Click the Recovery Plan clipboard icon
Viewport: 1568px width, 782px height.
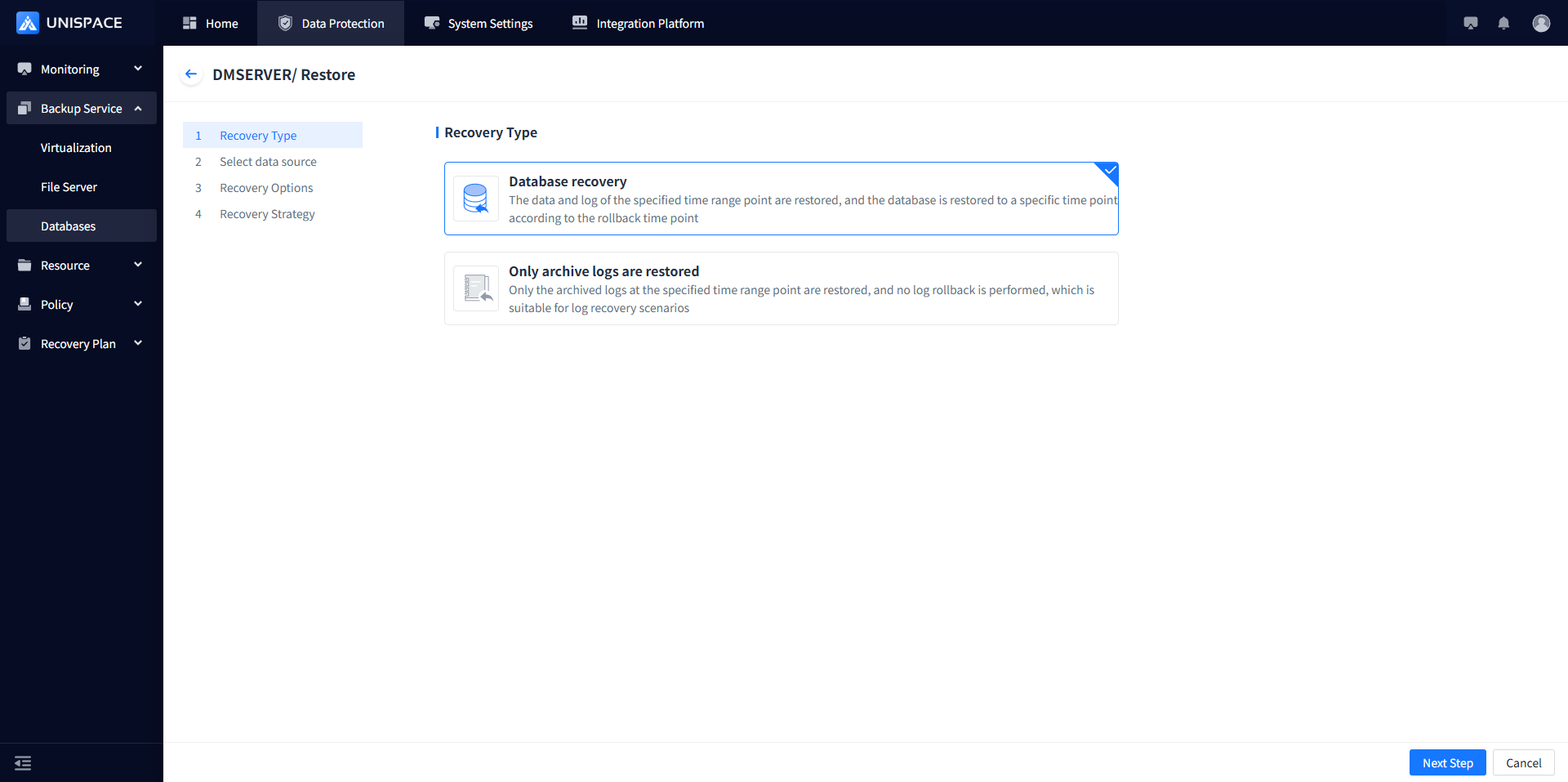pos(24,343)
